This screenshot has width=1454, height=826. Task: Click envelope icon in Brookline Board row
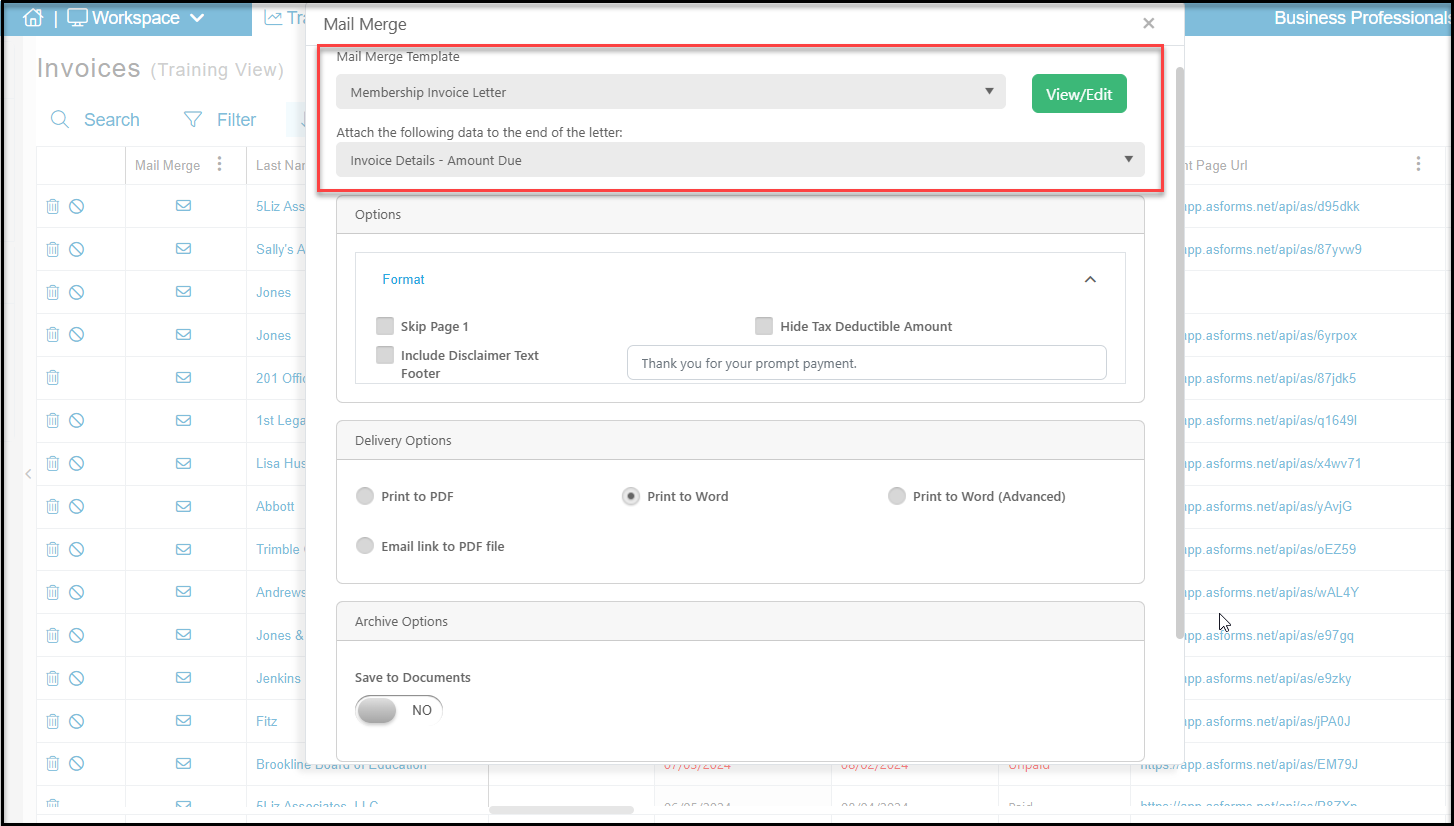[183, 764]
